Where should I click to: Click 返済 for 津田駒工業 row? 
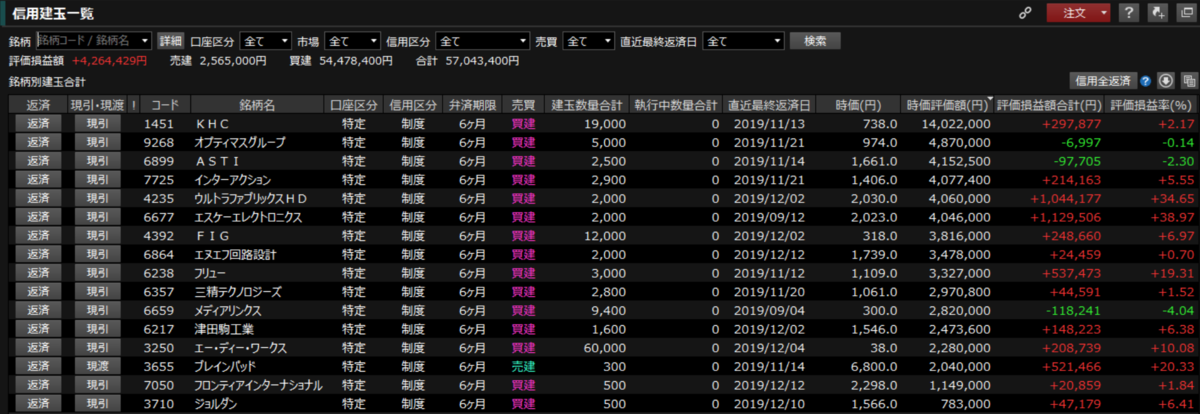pyautogui.click(x=38, y=329)
